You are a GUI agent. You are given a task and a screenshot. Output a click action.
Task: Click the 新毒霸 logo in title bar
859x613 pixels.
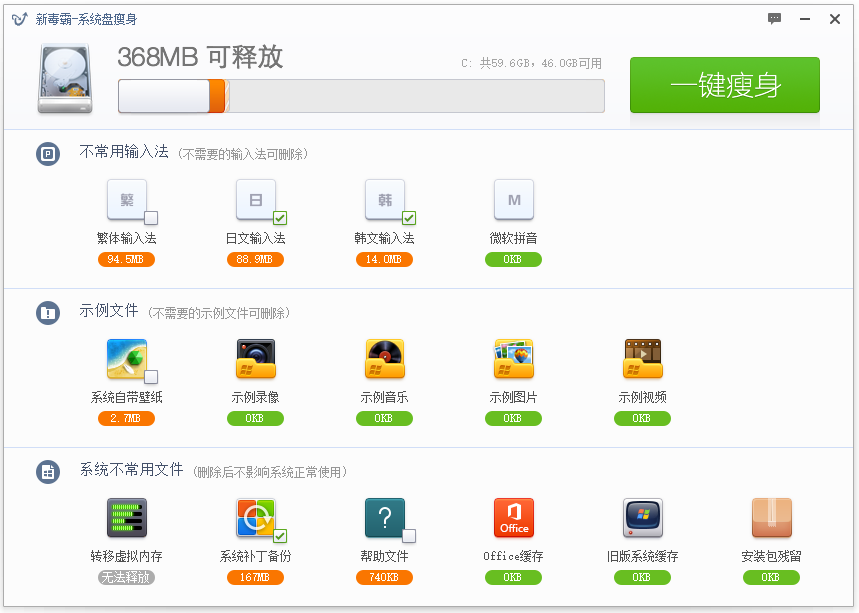pyautogui.click(x=20, y=19)
